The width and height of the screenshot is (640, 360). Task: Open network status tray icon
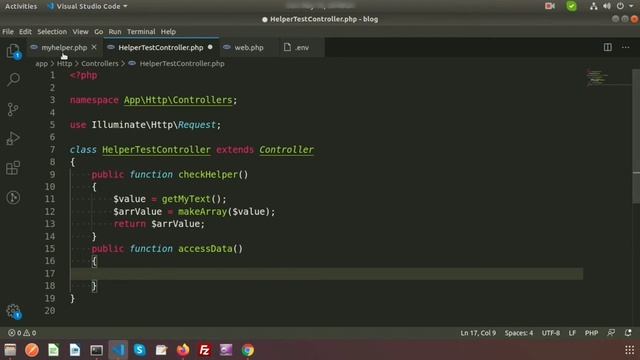pyautogui.click(x=593, y=6)
